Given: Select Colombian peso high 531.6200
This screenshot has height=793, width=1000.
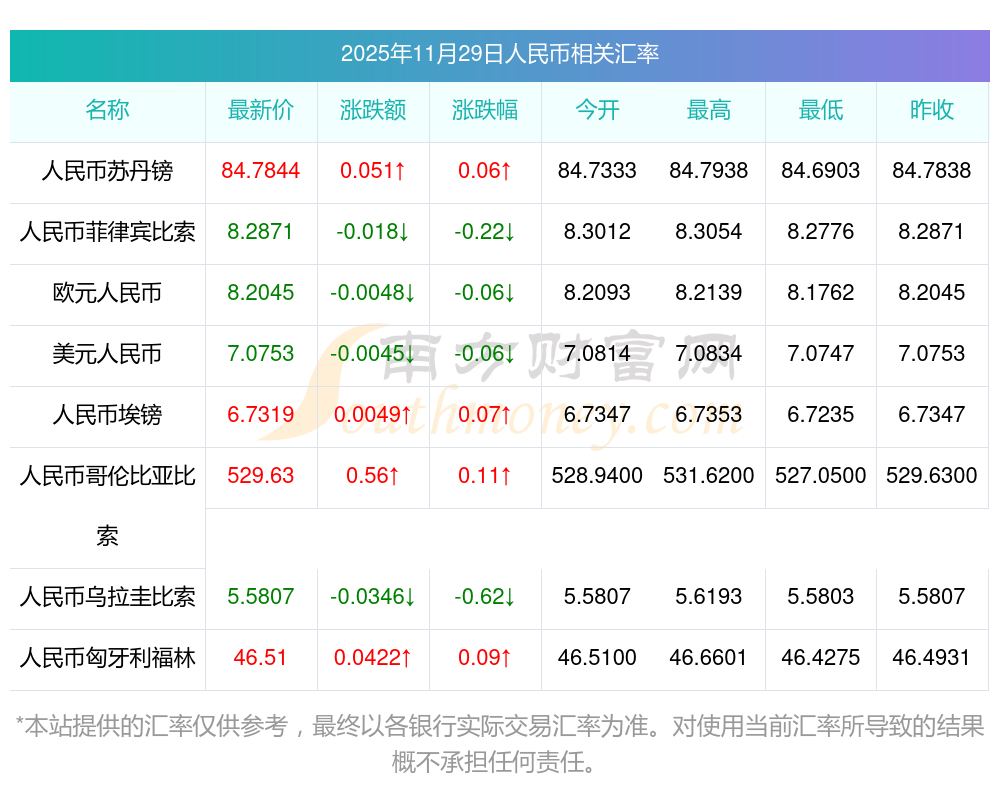Looking at the screenshot, I should 709,475.
